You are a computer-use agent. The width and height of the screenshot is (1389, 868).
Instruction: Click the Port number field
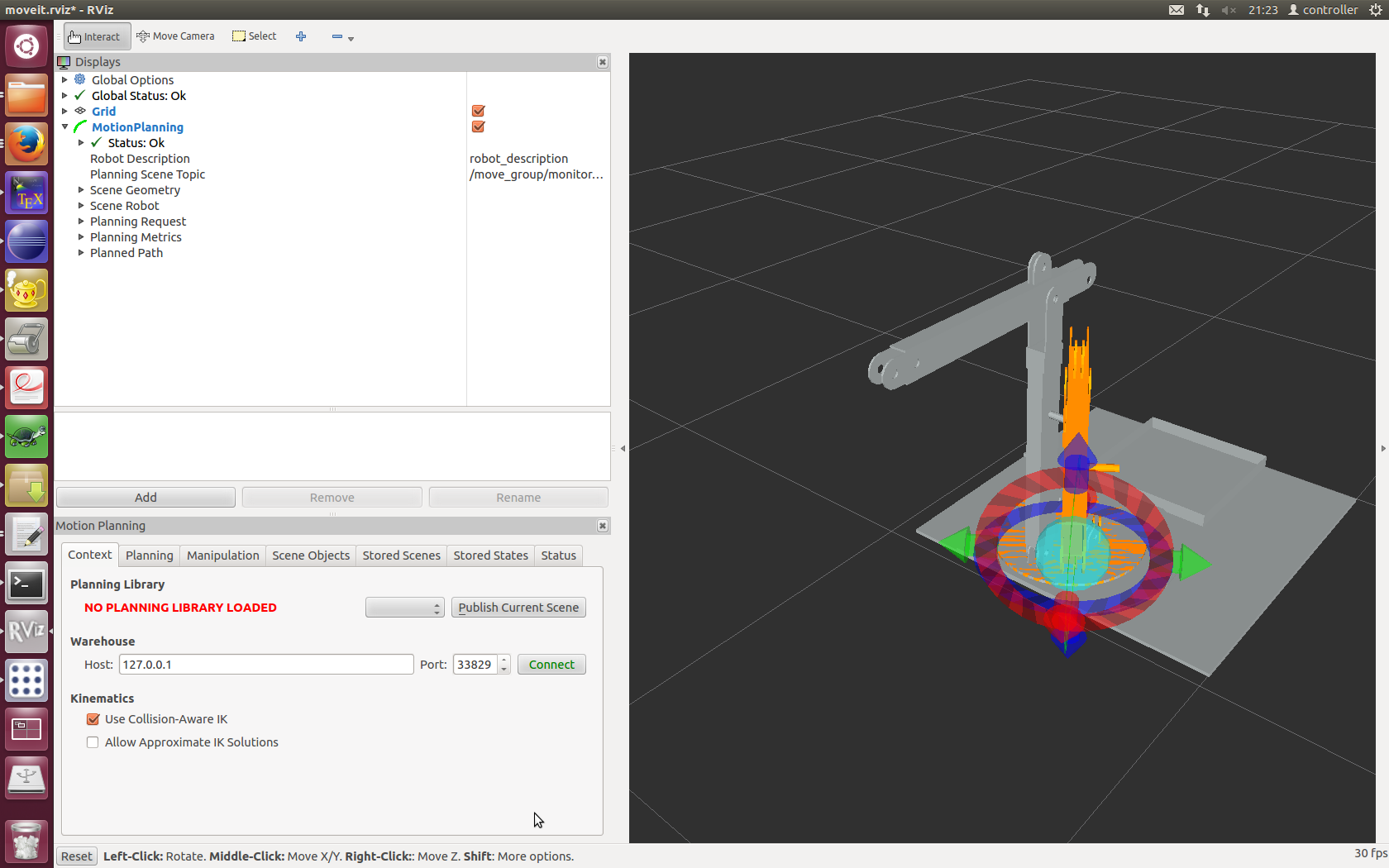pos(475,665)
